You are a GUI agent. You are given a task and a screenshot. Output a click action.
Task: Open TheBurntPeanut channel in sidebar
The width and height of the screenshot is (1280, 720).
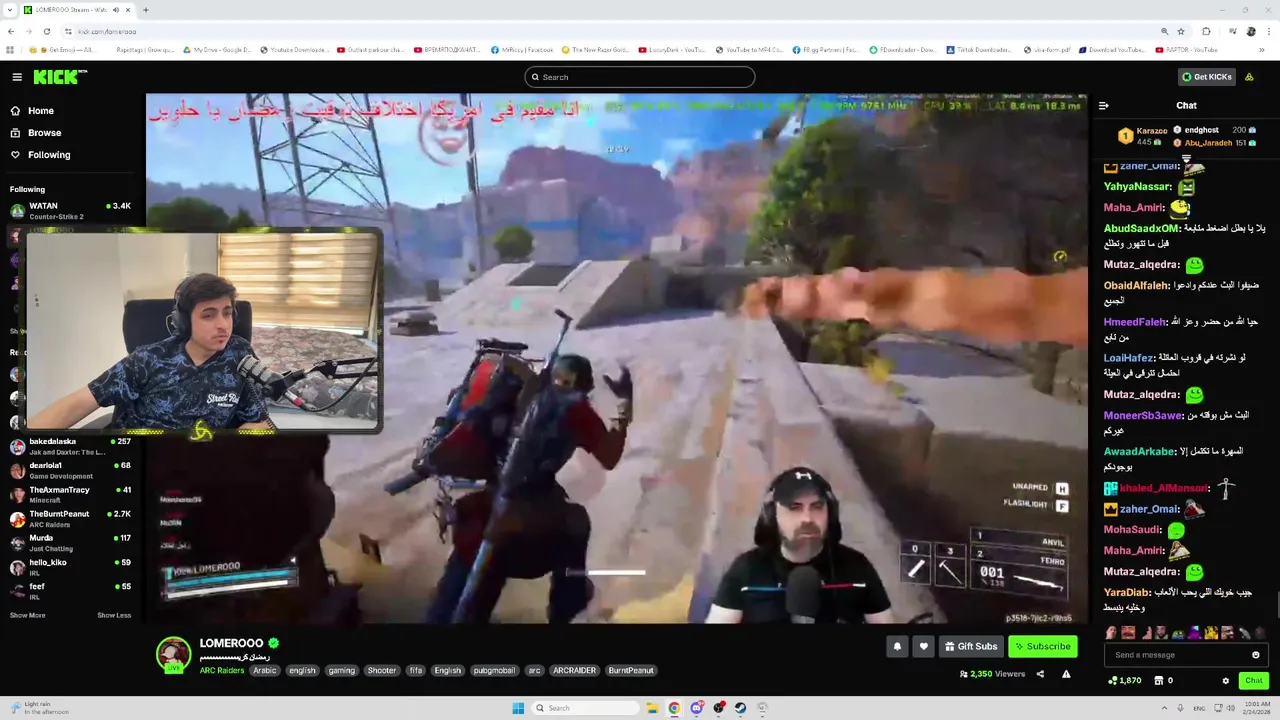(x=70, y=518)
